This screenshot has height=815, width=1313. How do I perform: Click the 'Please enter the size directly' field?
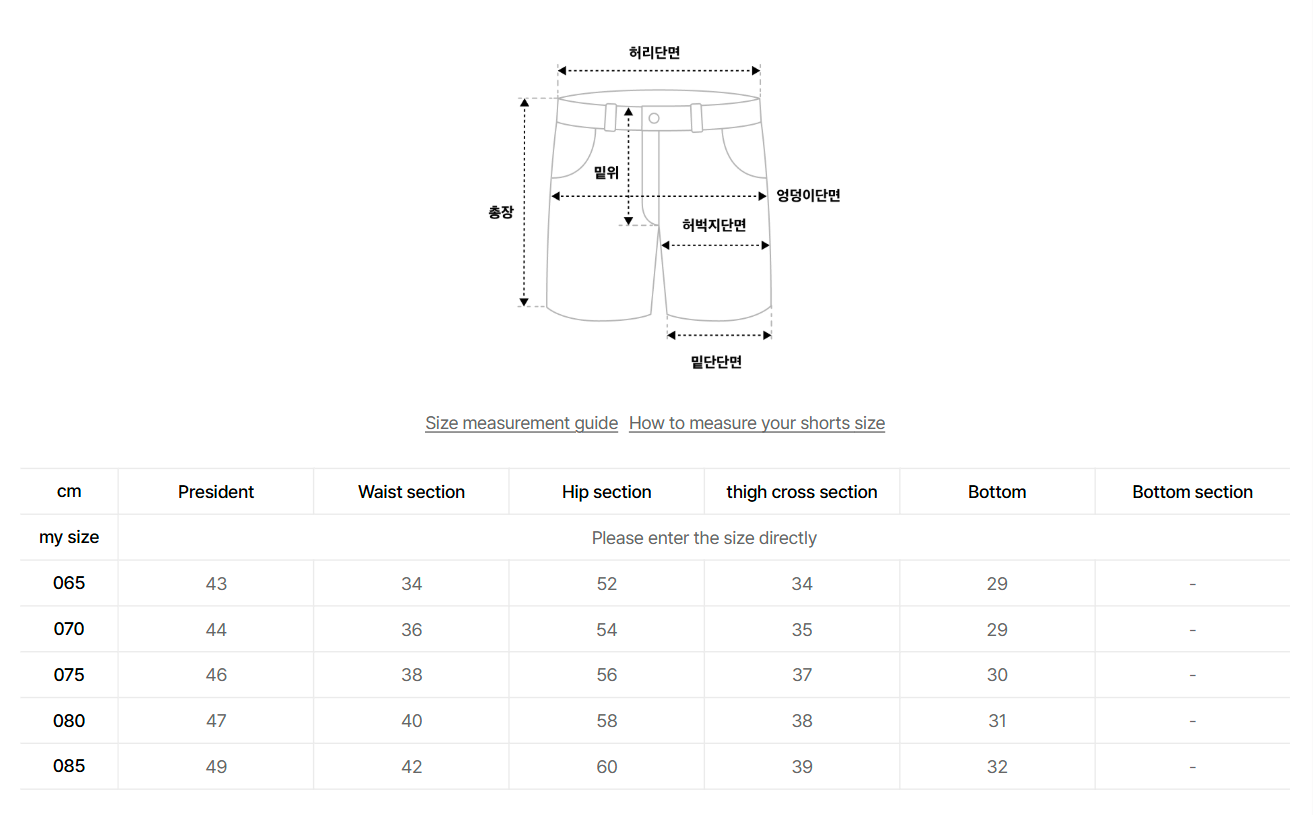[704, 538]
